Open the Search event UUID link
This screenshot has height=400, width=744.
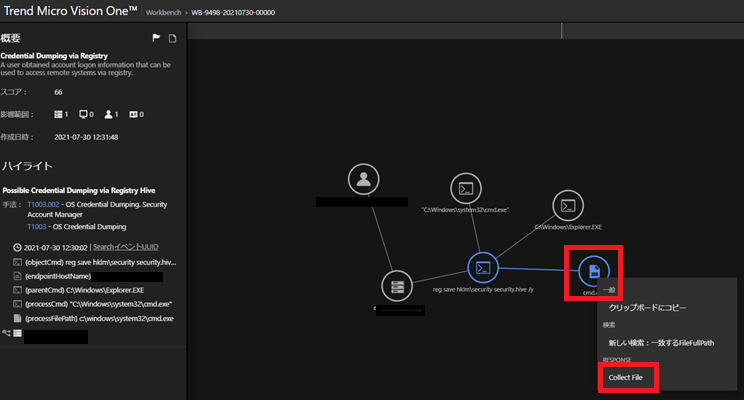click(x=126, y=247)
